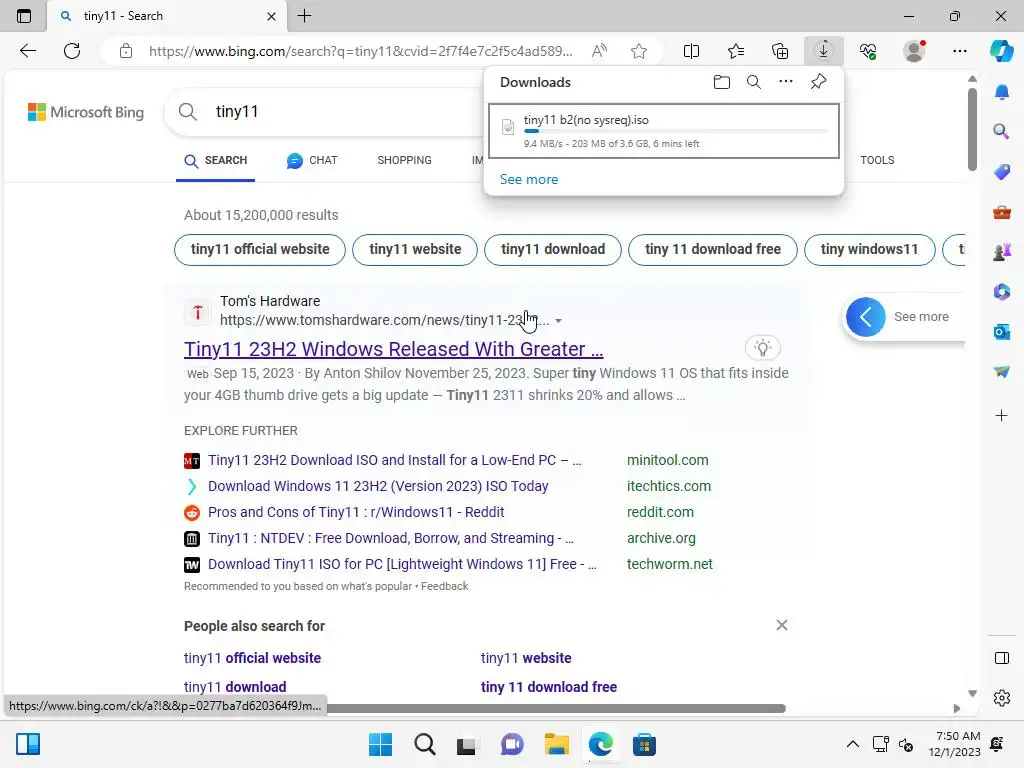The width and height of the screenshot is (1024, 768).
Task: Switch to the SHOPPING tab
Action: [404, 161]
